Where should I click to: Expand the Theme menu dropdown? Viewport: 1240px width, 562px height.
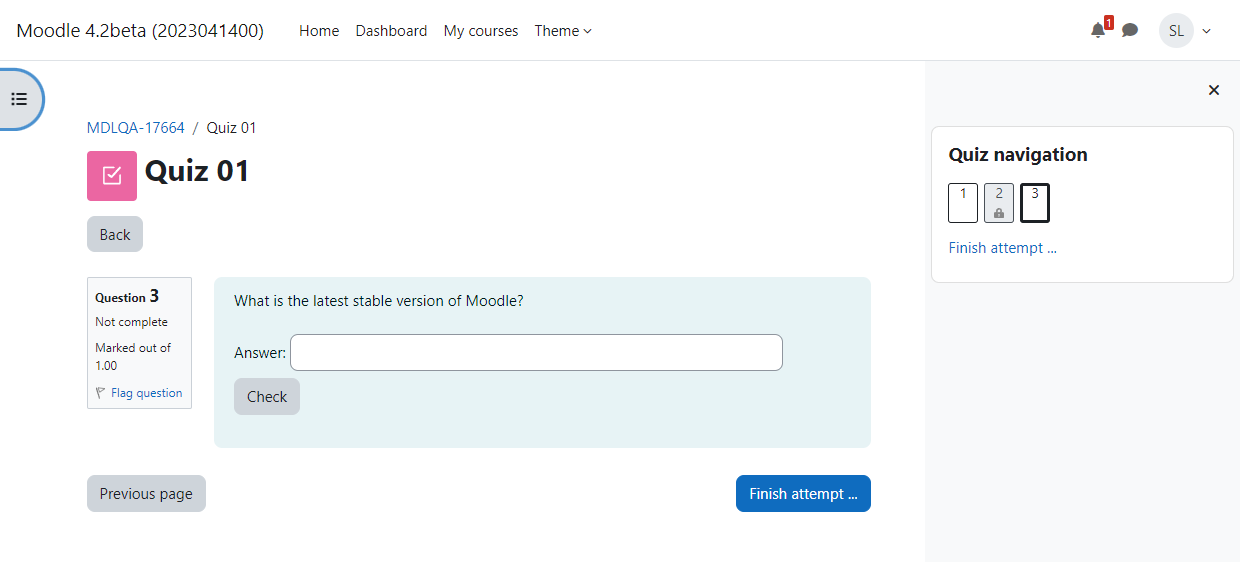563,31
